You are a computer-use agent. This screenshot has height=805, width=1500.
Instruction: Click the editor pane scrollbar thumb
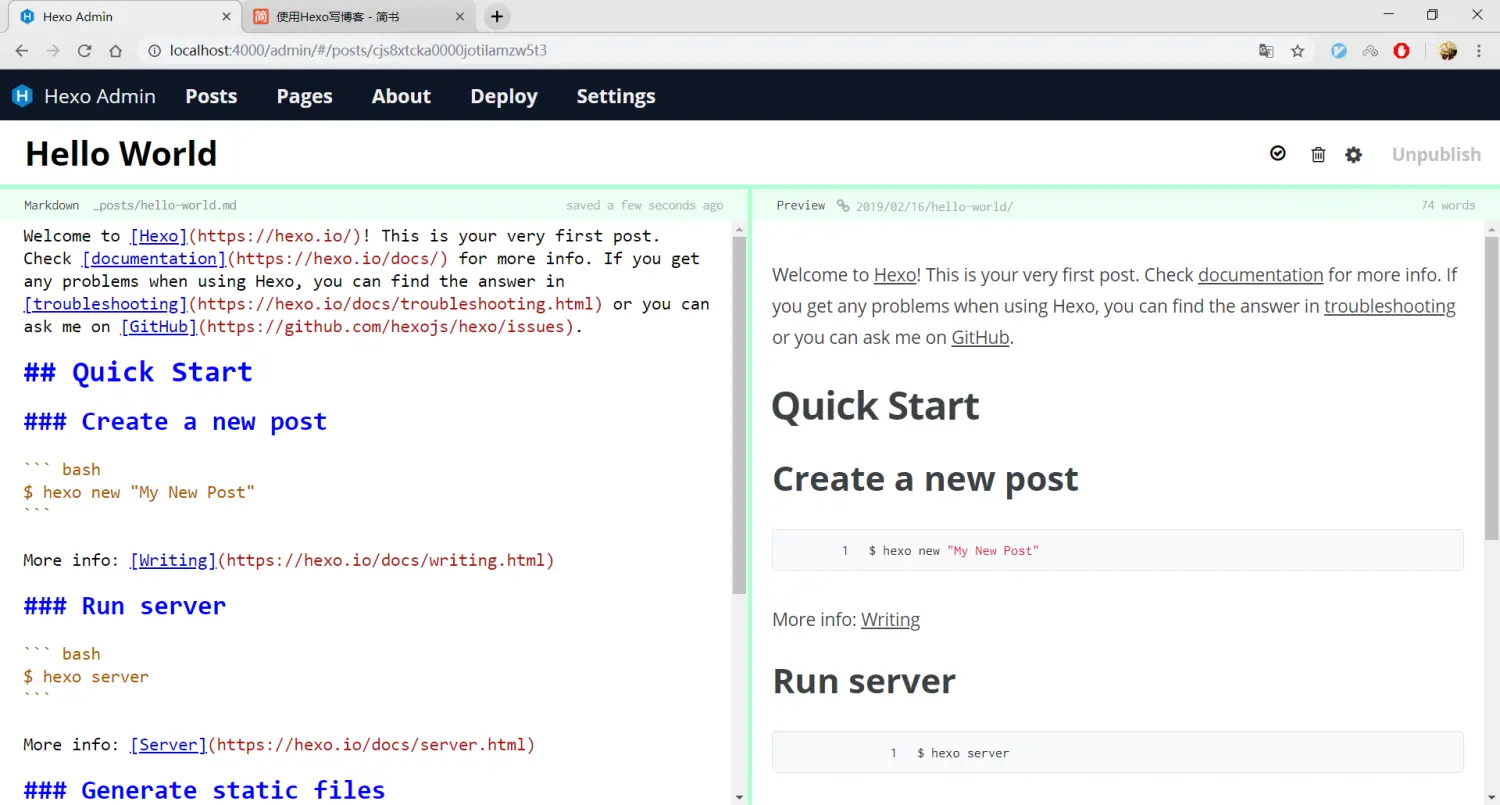point(739,415)
